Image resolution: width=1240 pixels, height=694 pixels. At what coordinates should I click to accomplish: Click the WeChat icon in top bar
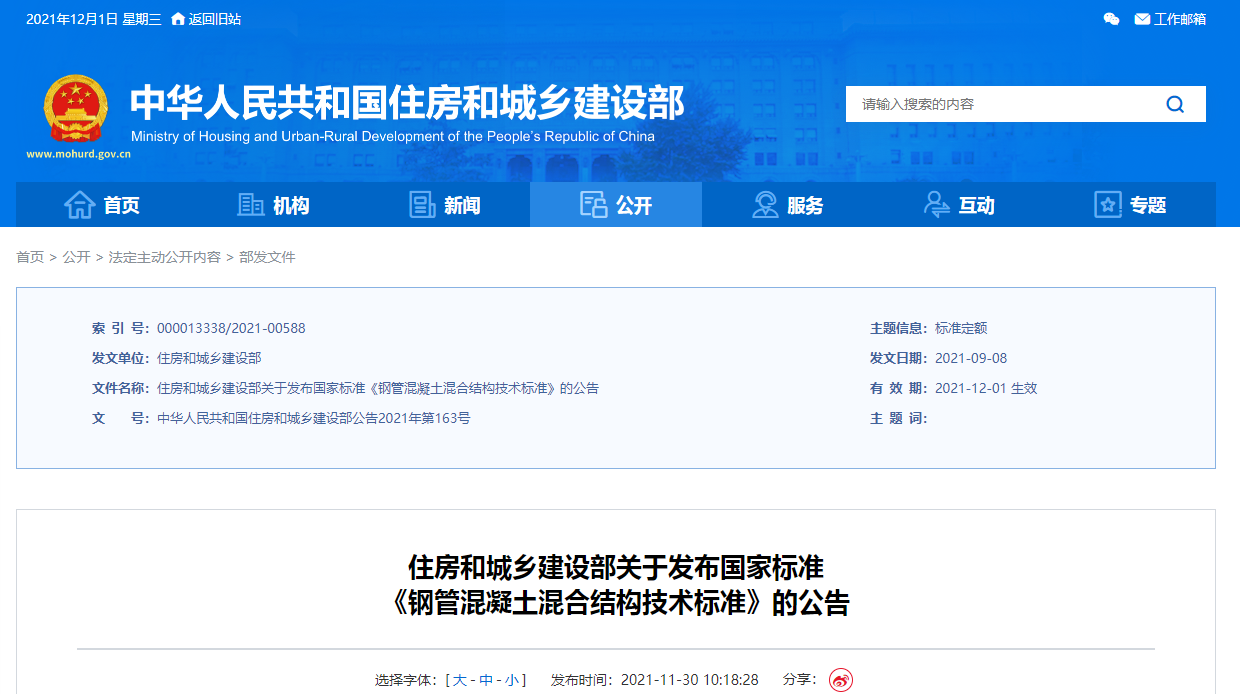pyautogui.click(x=1111, y=19)
